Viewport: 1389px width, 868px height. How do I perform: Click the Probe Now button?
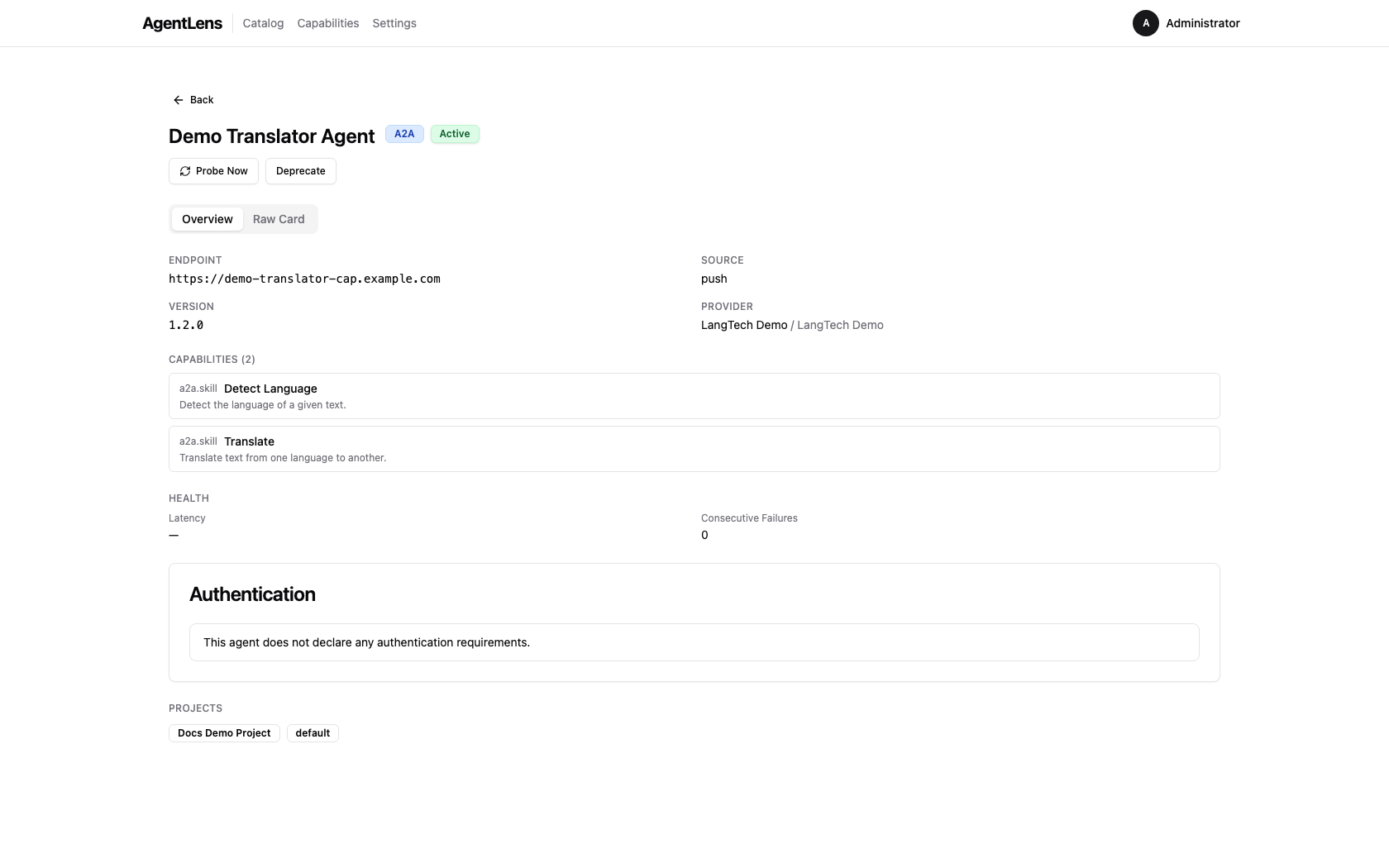pyautogui.click(x=212, y=171)
